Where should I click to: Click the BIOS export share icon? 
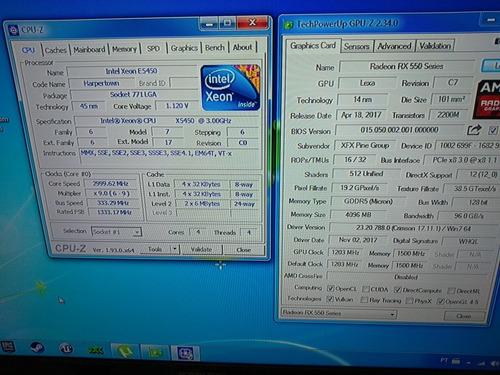tap(474, 130)
